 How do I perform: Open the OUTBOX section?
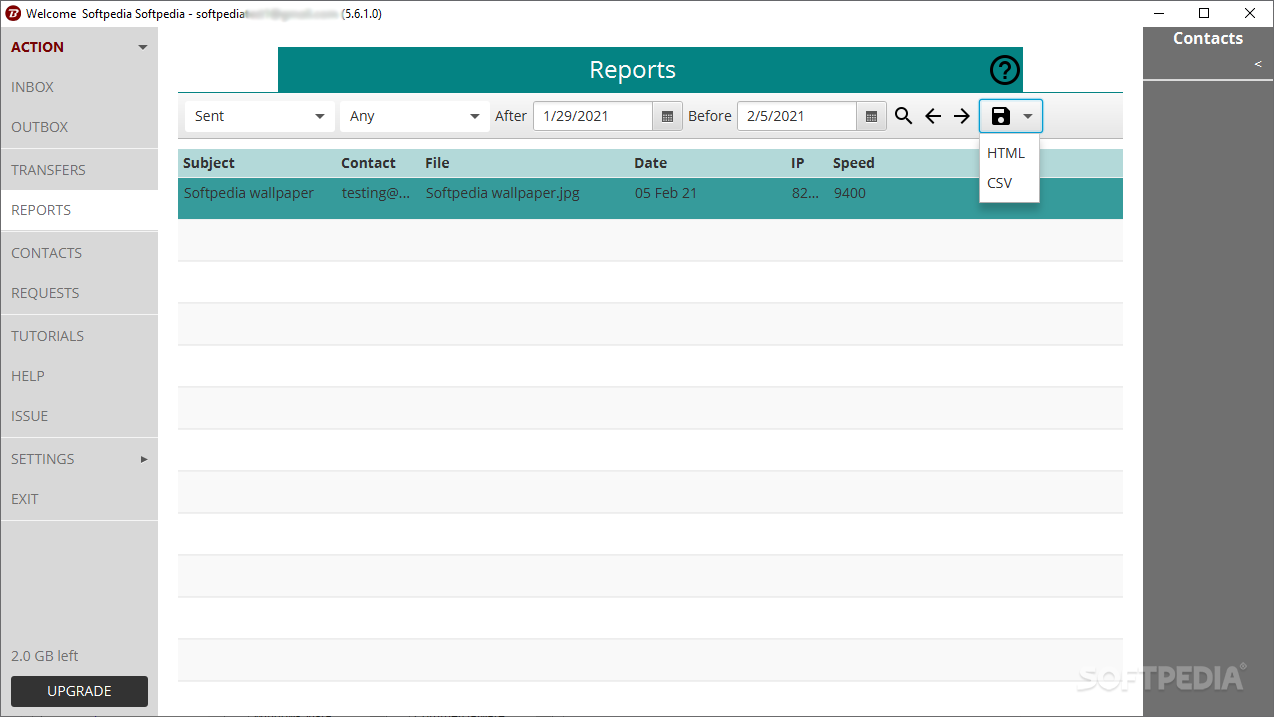pyautogui.click(x=79, y=127)
